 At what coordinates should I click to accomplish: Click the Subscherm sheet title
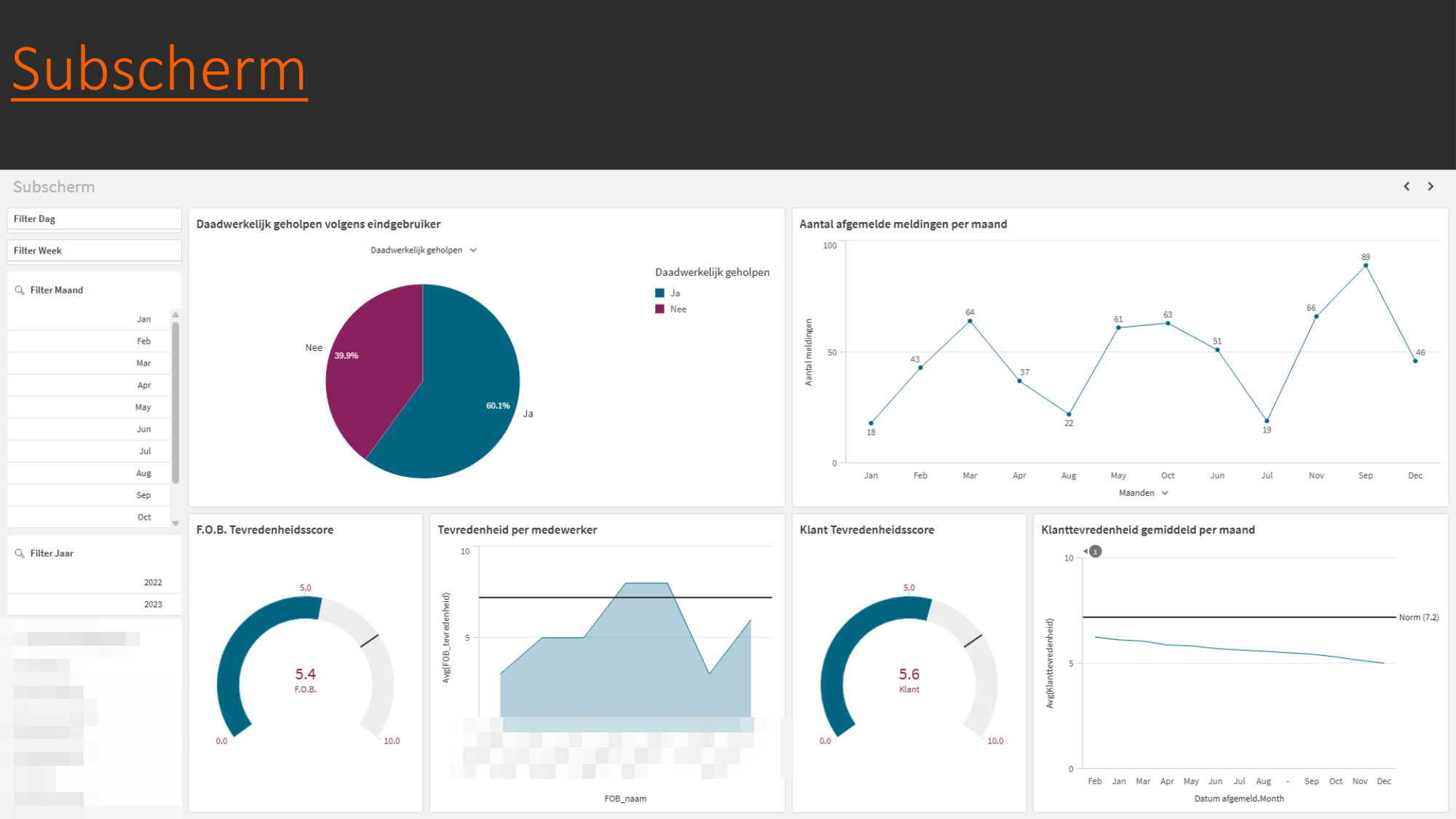coord(54,187)
